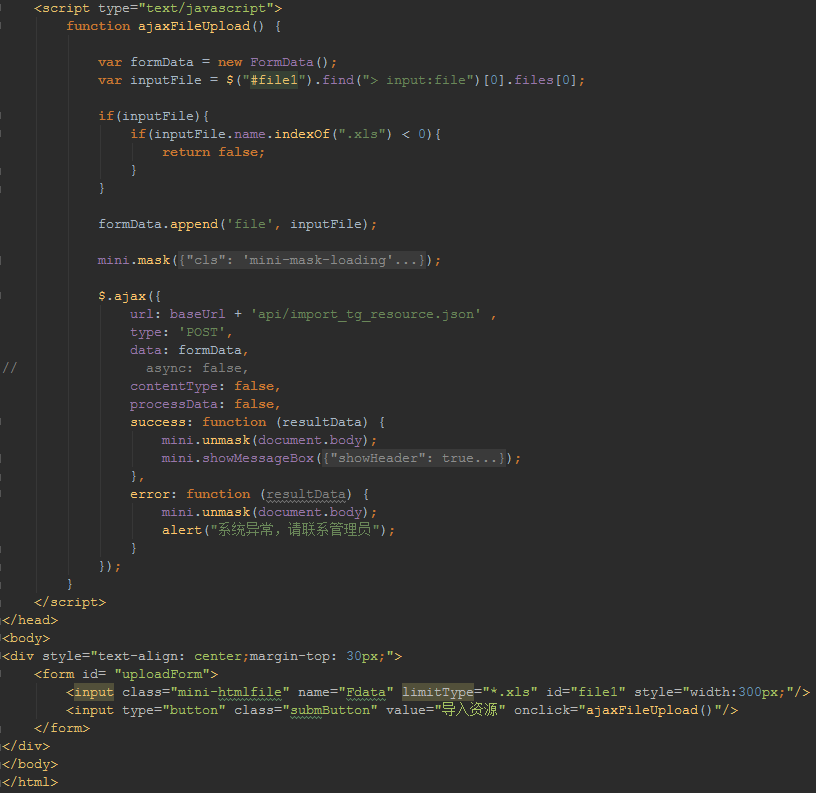The image size is (816, 793).
Task: Click the indexOf method name
Action: click(302, 134)
